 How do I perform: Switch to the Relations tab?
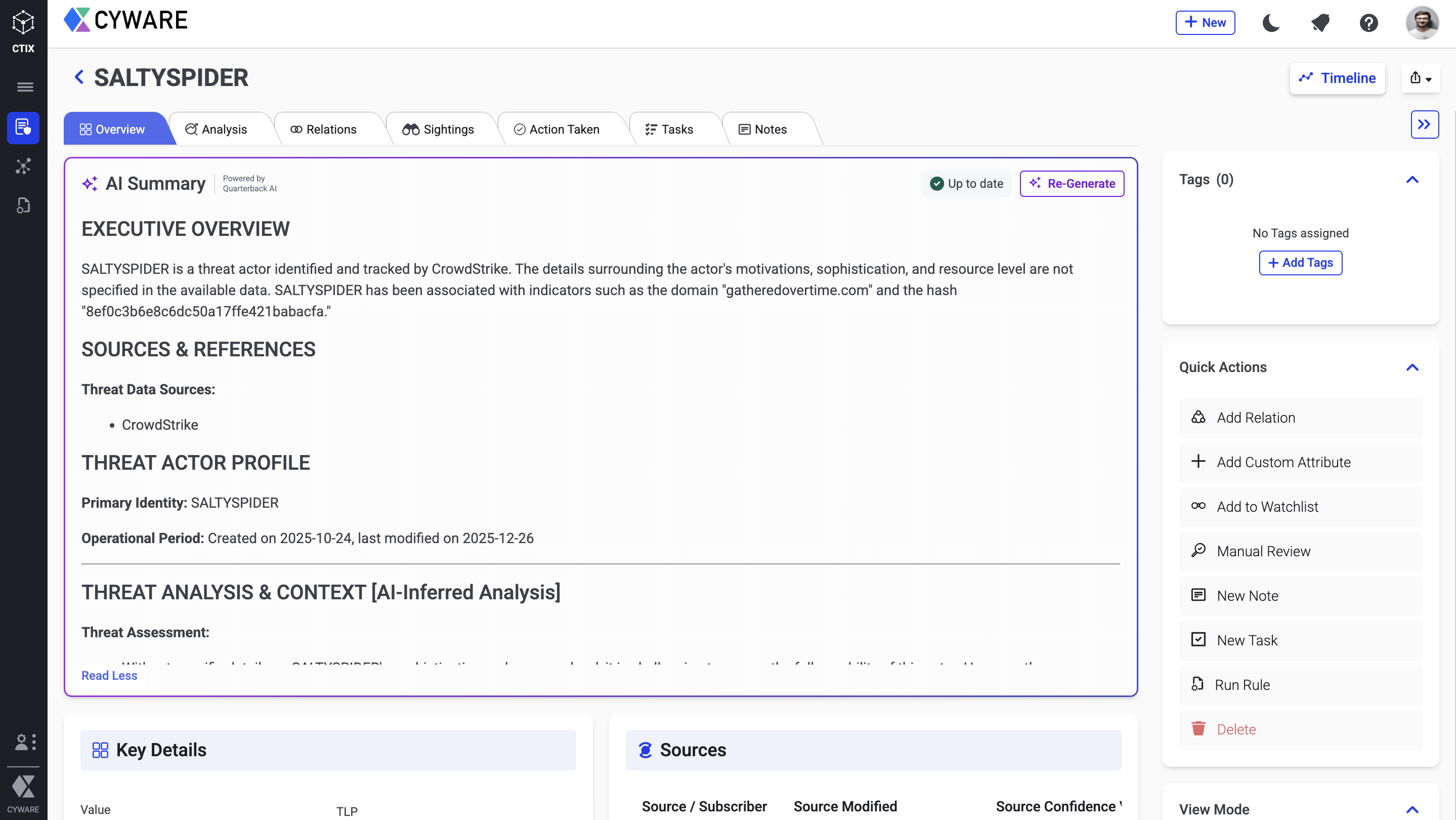(x=323, y=130)
